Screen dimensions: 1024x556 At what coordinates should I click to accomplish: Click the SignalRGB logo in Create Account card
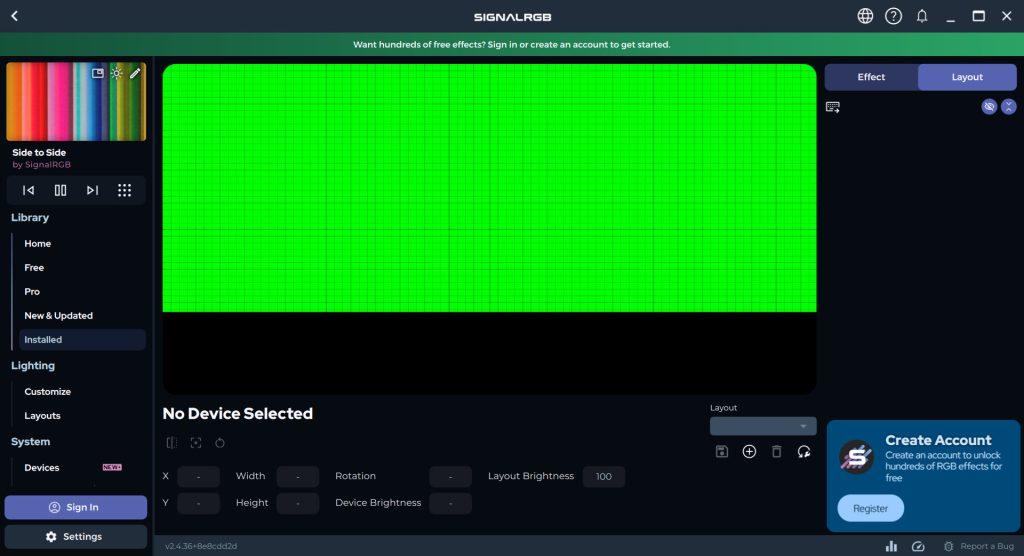(856, 457)
